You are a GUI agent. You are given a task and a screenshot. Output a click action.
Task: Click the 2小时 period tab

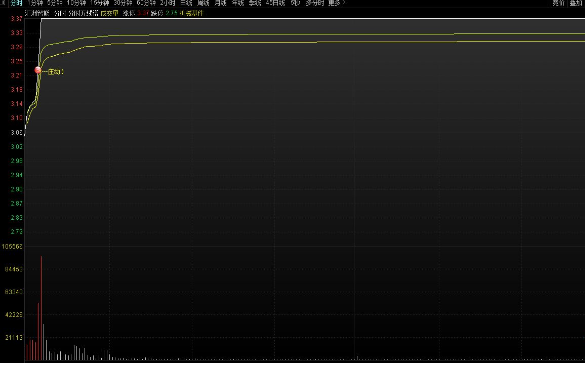pyautogui.click(x=168, y=3)
